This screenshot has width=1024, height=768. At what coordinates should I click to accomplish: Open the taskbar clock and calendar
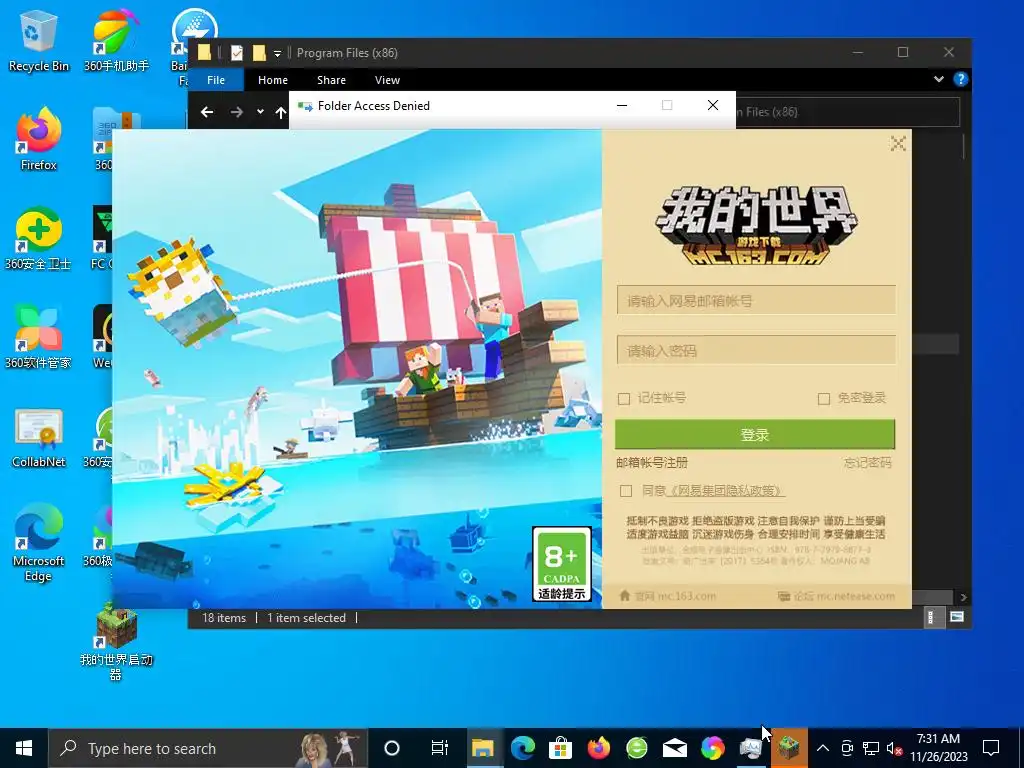pos(938,748)
